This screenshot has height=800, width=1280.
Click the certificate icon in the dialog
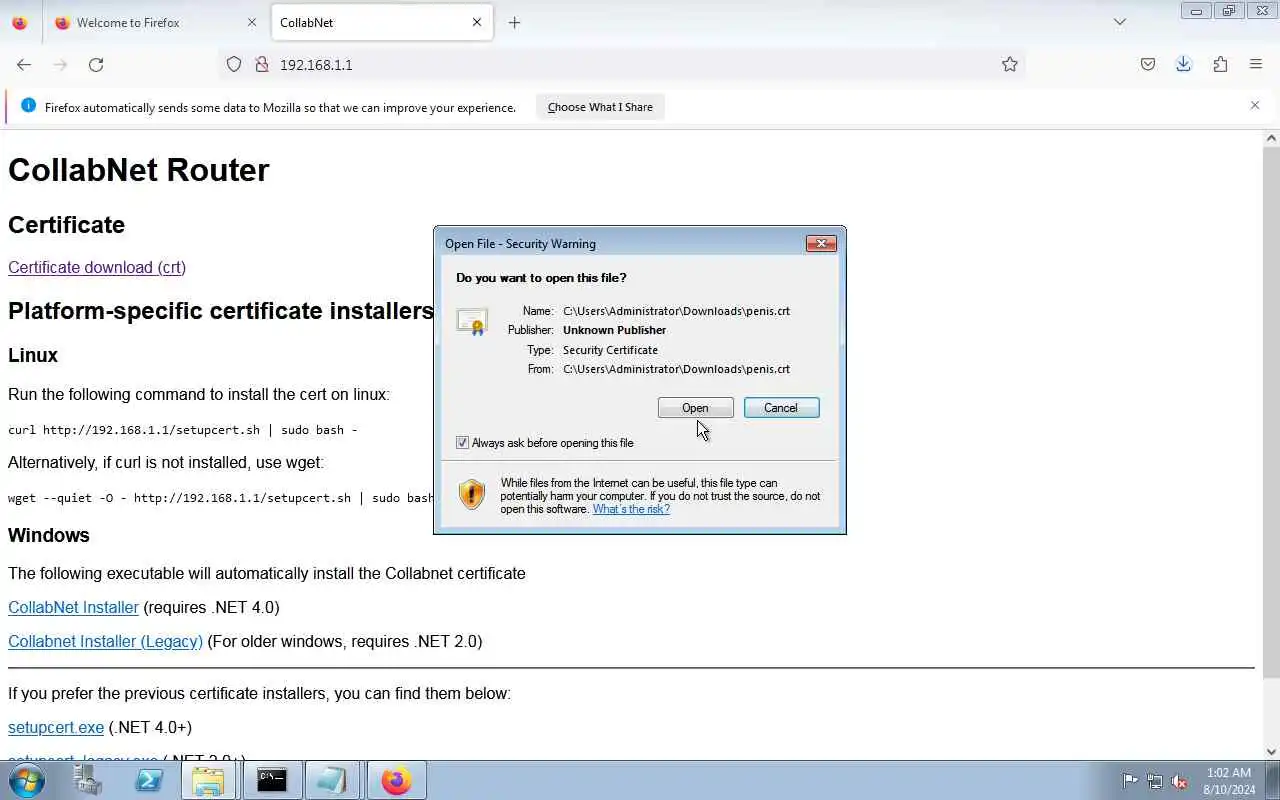click(471, 321)
